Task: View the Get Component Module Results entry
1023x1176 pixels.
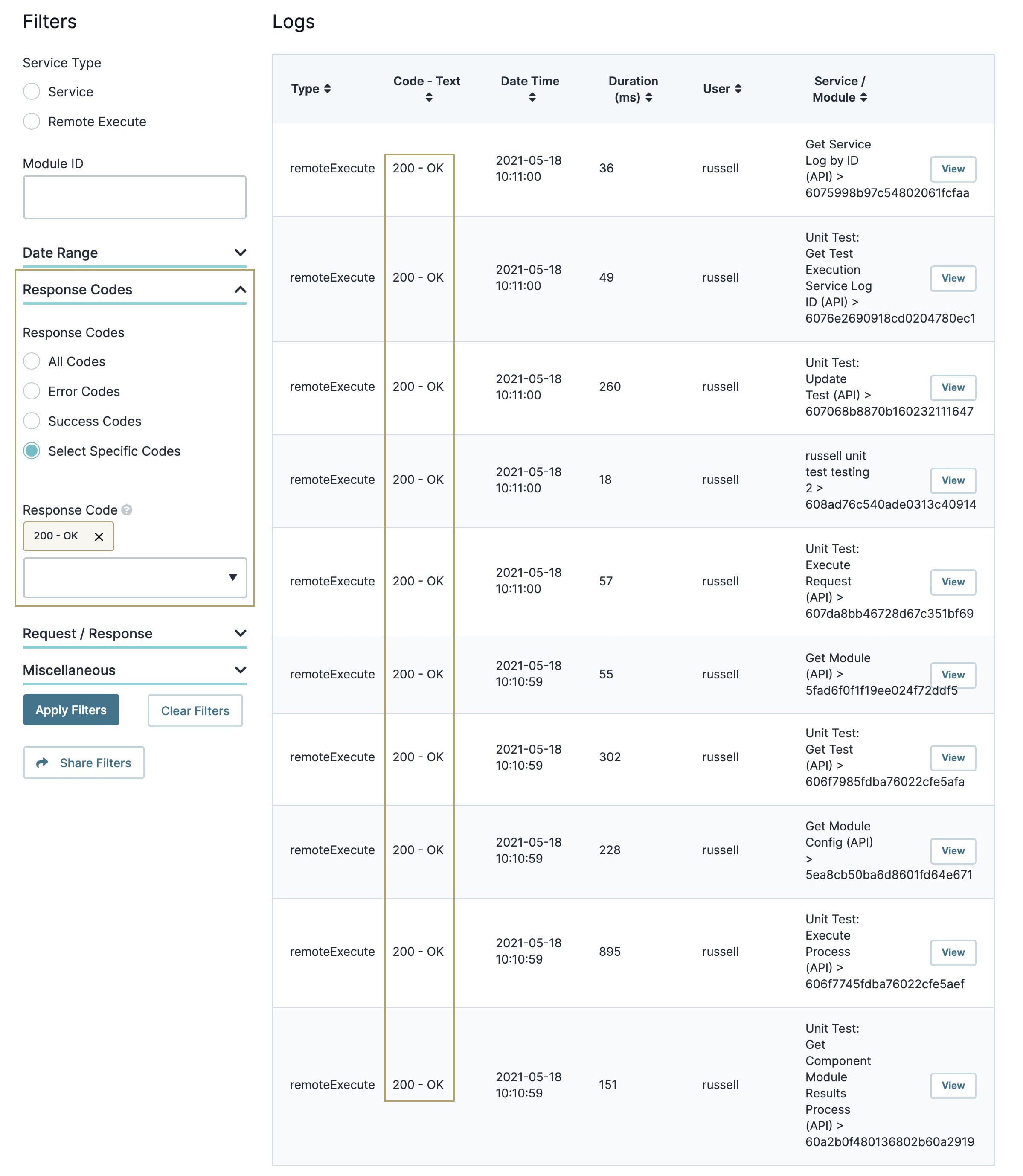Action: tap(953, 1085)
